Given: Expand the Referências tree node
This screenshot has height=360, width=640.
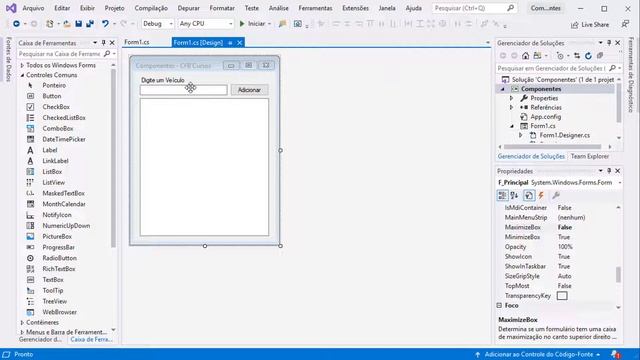Looking at the screenshot, I should pyautogui.click(x=511, y=107).
